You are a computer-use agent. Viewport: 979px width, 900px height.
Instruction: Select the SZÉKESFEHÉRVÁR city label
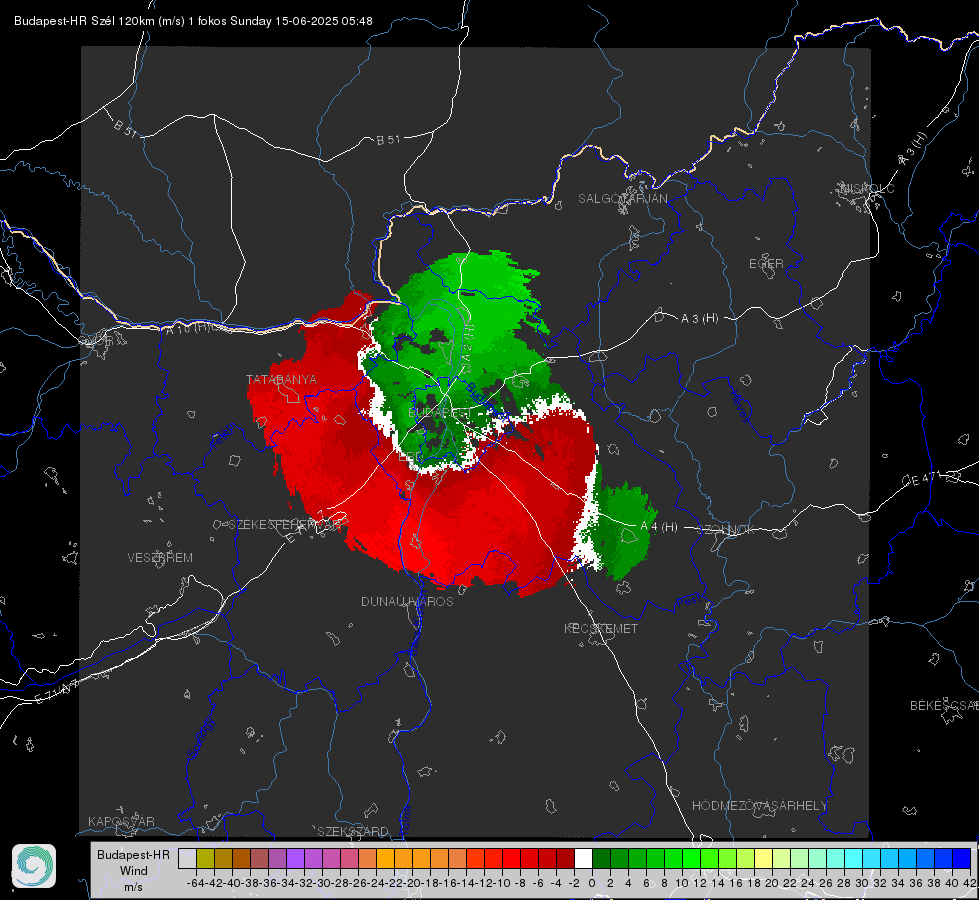[284, 524]
